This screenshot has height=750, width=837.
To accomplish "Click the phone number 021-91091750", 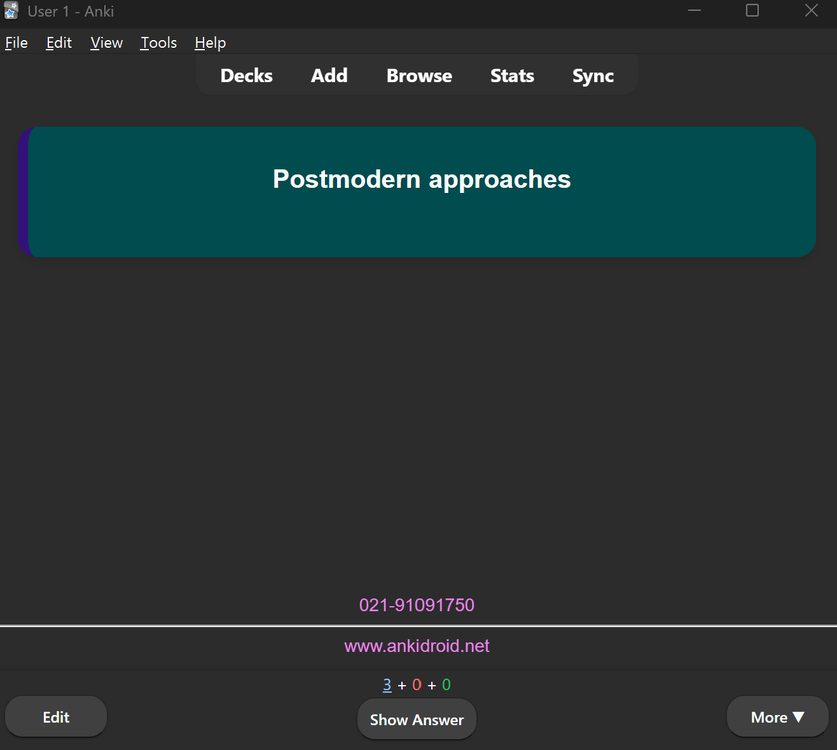I will [417, 605].
